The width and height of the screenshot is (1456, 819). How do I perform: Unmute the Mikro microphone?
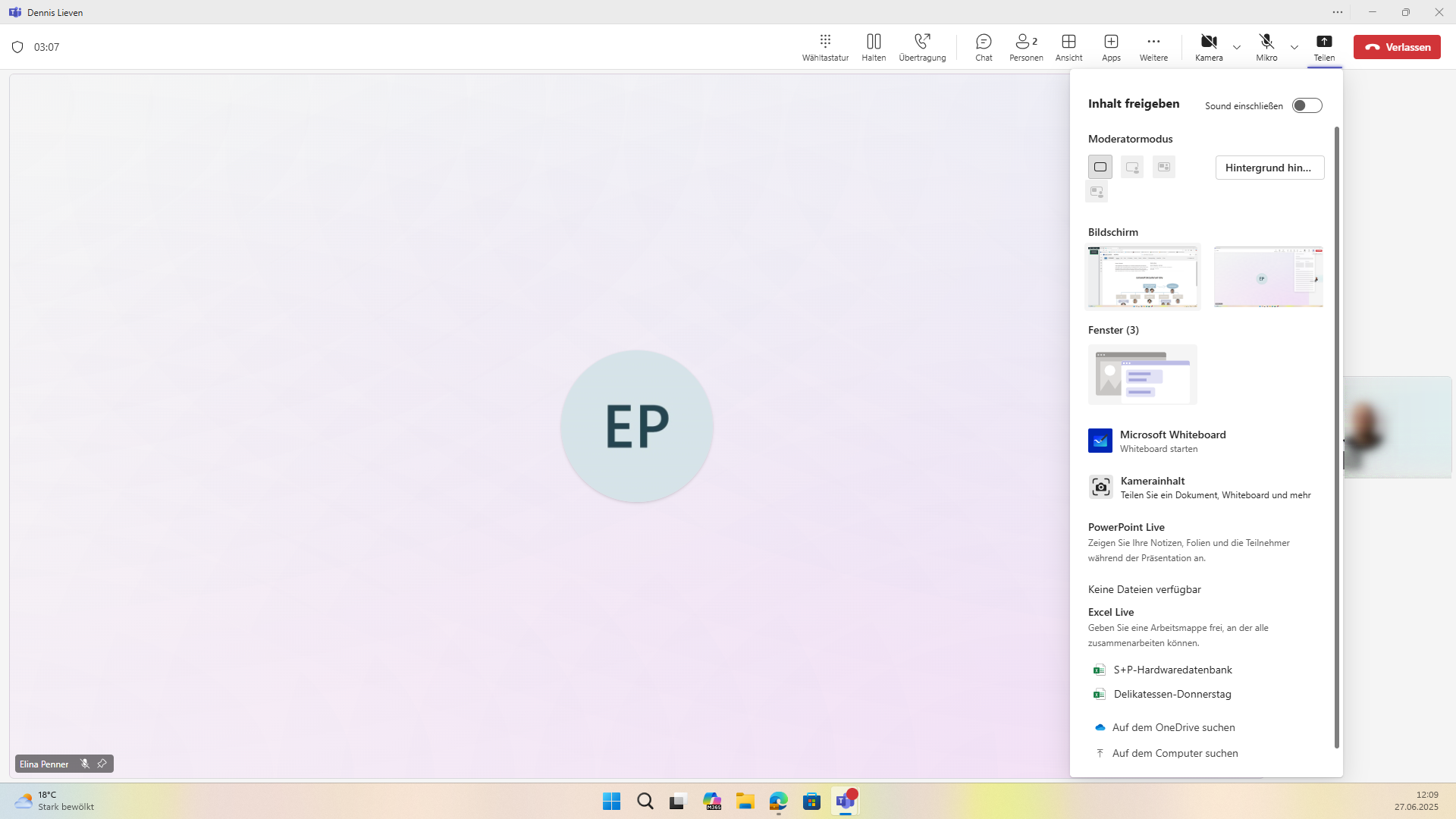1266,46
